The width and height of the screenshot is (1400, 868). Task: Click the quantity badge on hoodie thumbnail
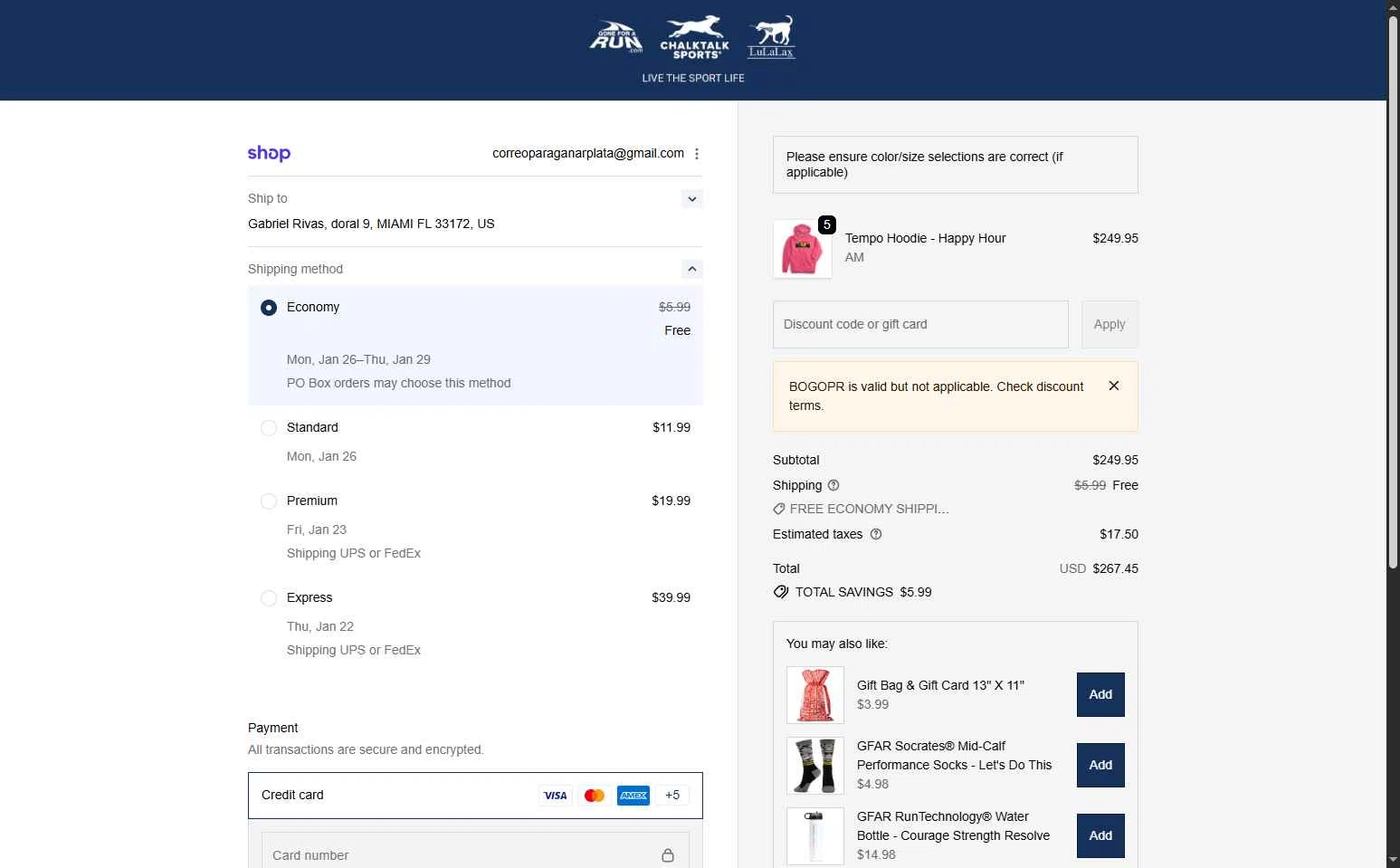826,224
